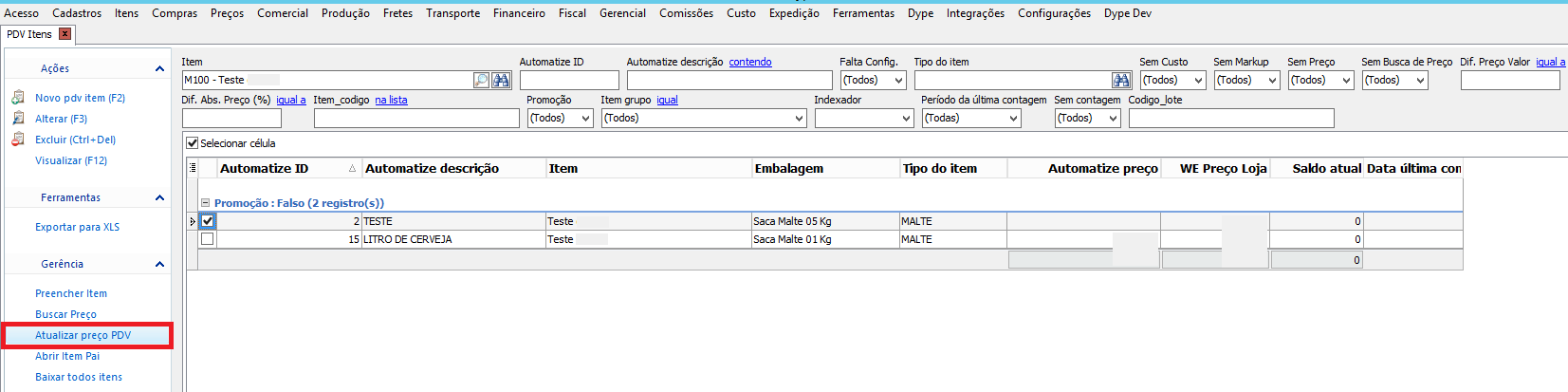Image resolution: width=1568 pixels, height=392 pixels.
Task: Open the Sem contagem dropdown
Action: (1113, 119)
